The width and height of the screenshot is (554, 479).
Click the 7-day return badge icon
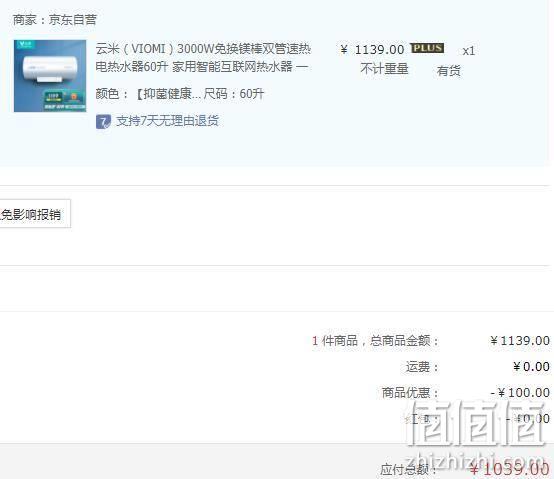pos(103,122)
